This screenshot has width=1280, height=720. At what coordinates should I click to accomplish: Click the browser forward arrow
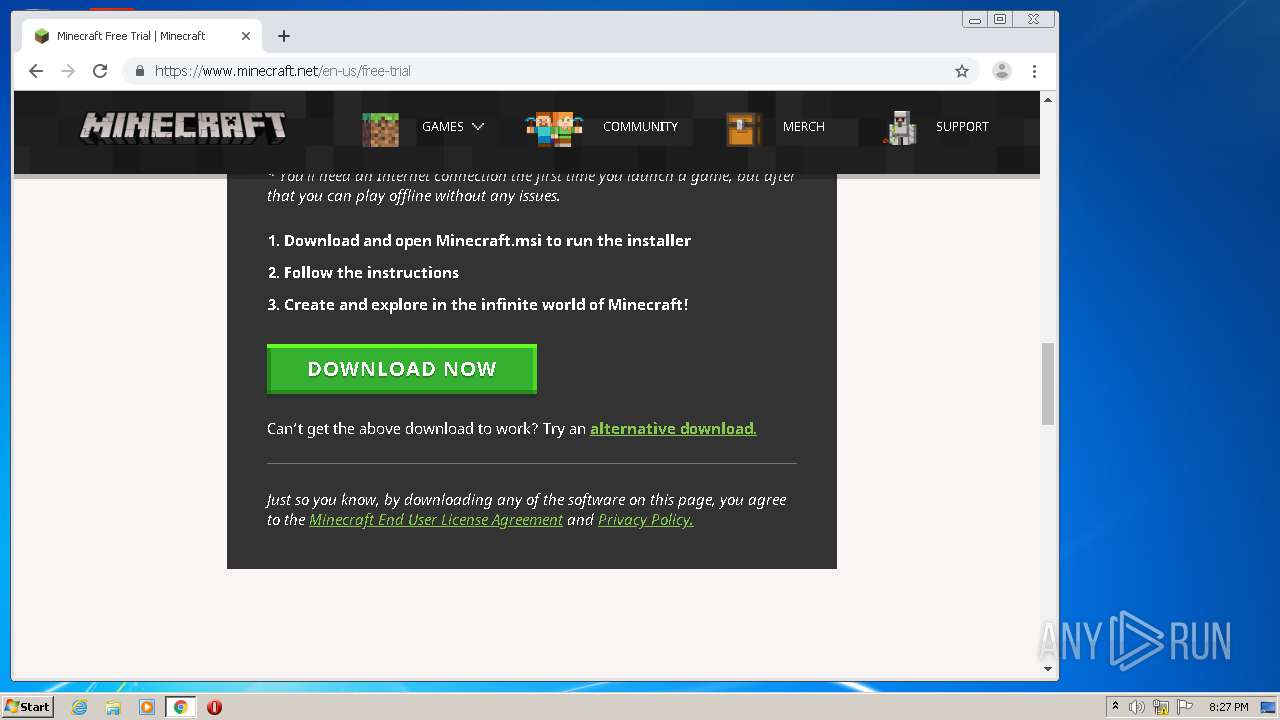click(68, 71)
